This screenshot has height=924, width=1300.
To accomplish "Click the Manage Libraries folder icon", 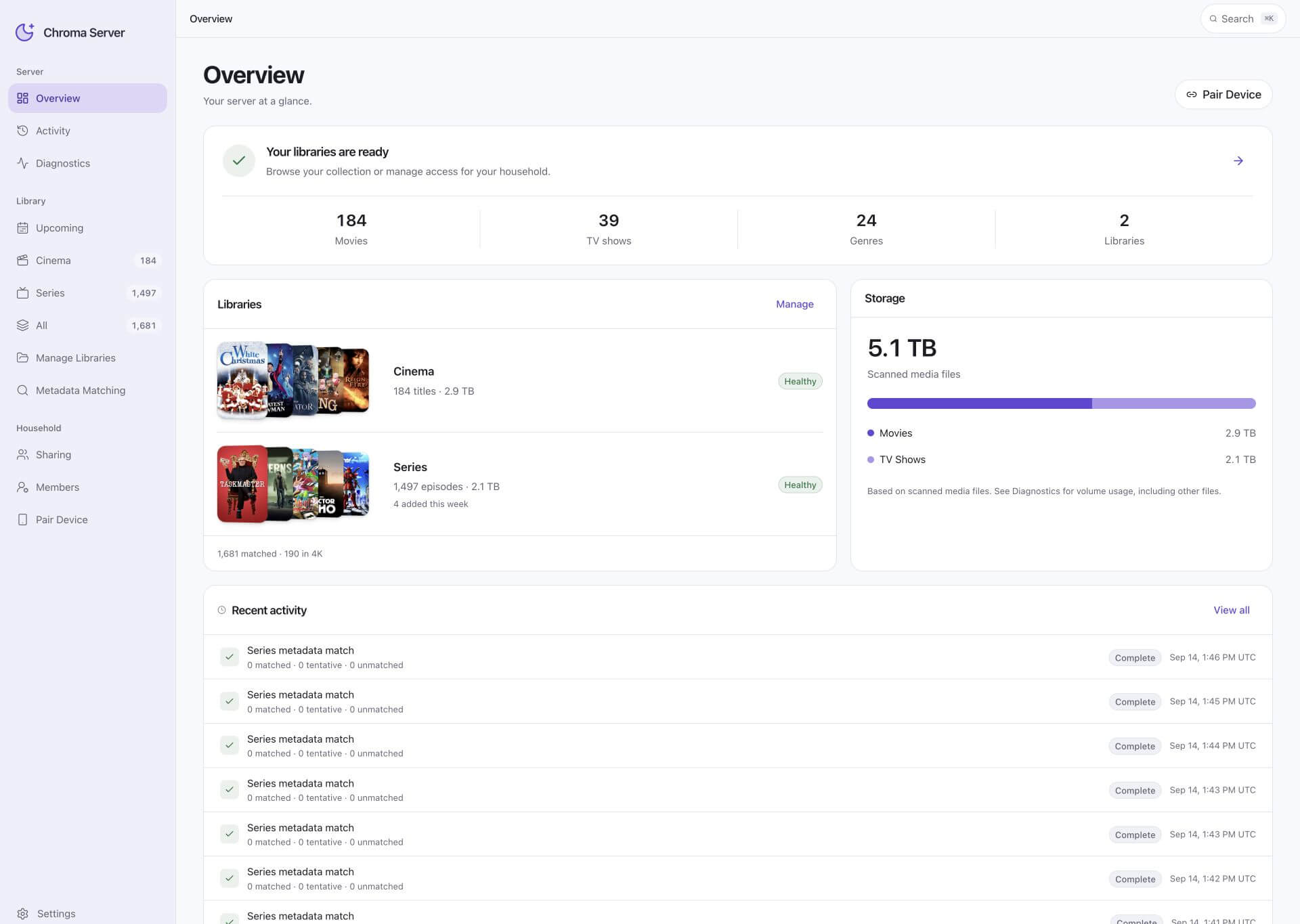I will pyautogui.click(x=22, y=358).
